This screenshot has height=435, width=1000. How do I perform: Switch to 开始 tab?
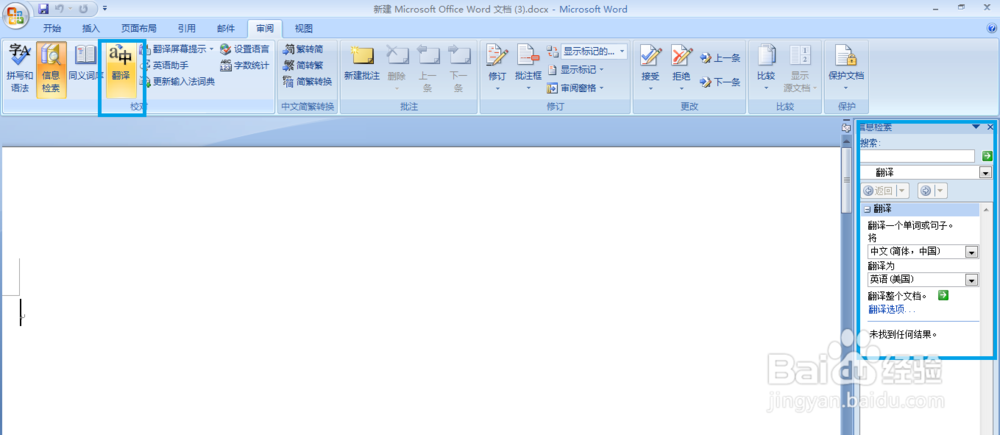52,28
